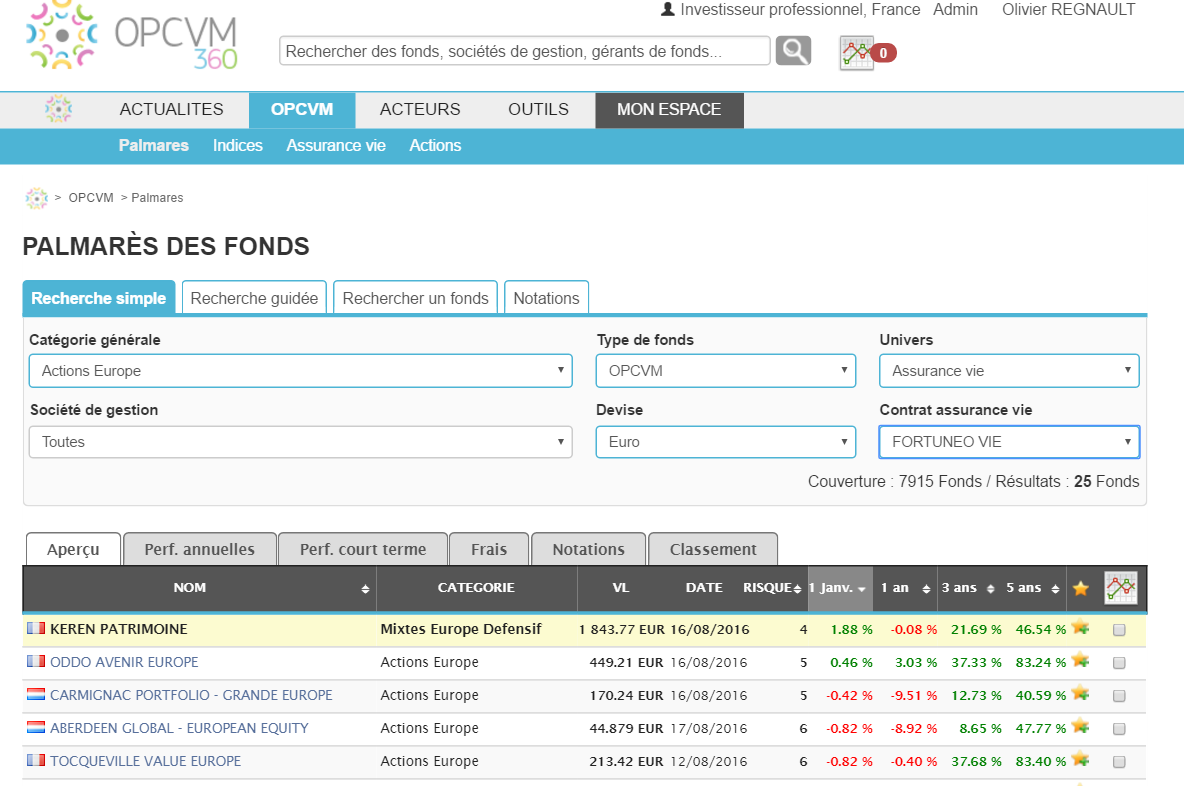Sort by 1 Janv. performance column
The image size is (1184, 786).
tap(840, 587)
